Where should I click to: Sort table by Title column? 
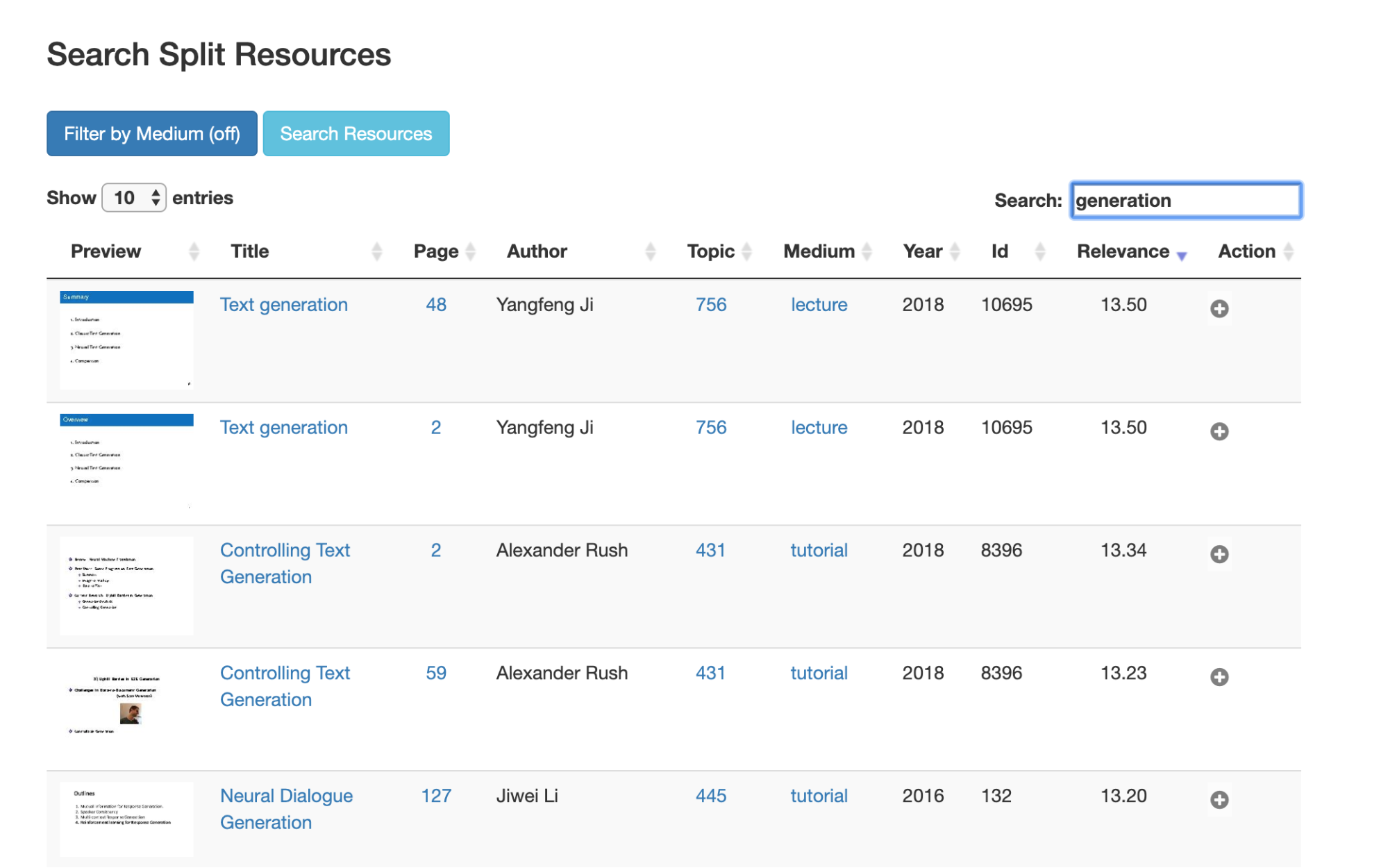(x=250, y=251)
